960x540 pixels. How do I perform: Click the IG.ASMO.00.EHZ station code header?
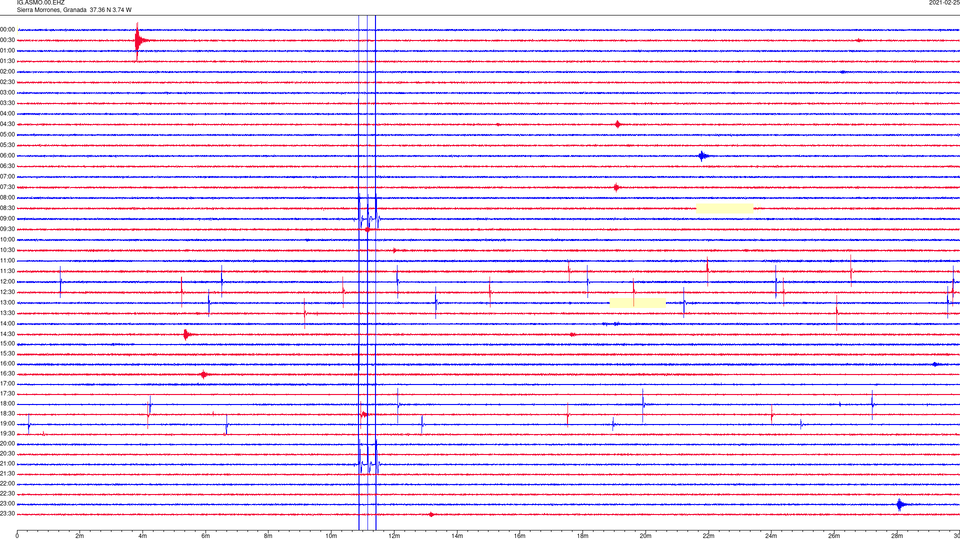40,3
